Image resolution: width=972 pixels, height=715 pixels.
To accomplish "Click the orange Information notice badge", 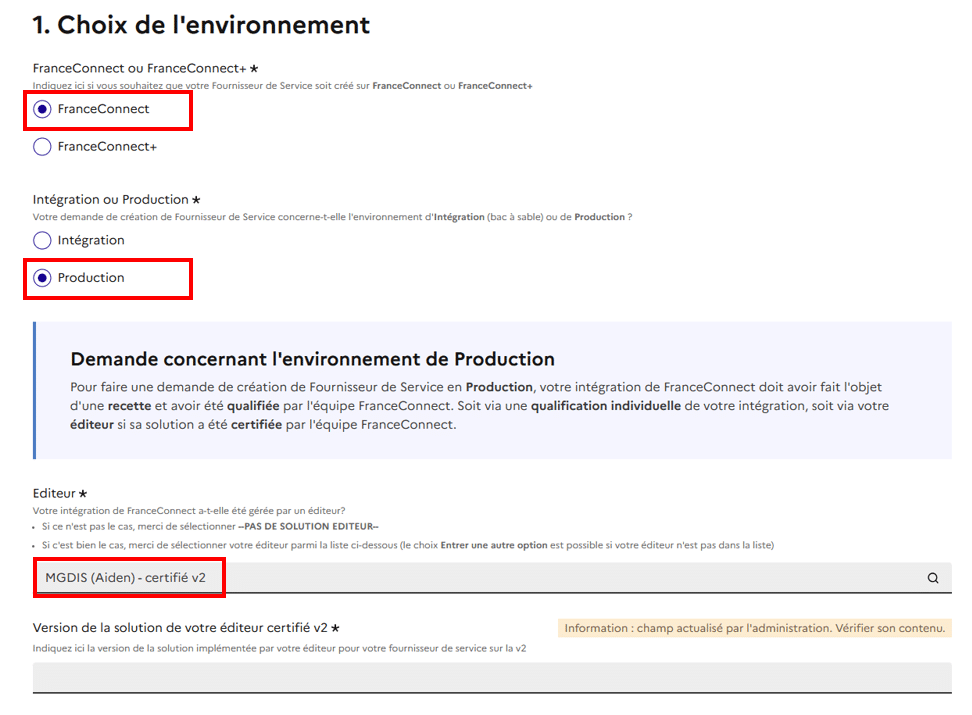I will coord(754,628).
